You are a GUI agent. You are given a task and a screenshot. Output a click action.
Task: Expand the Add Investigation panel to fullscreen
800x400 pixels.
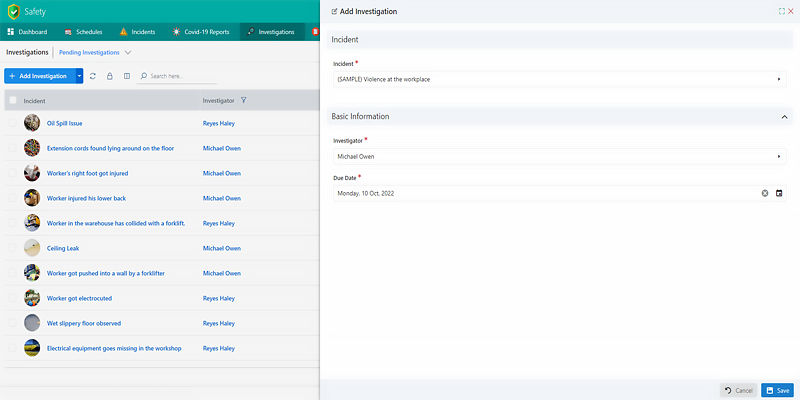781,11
